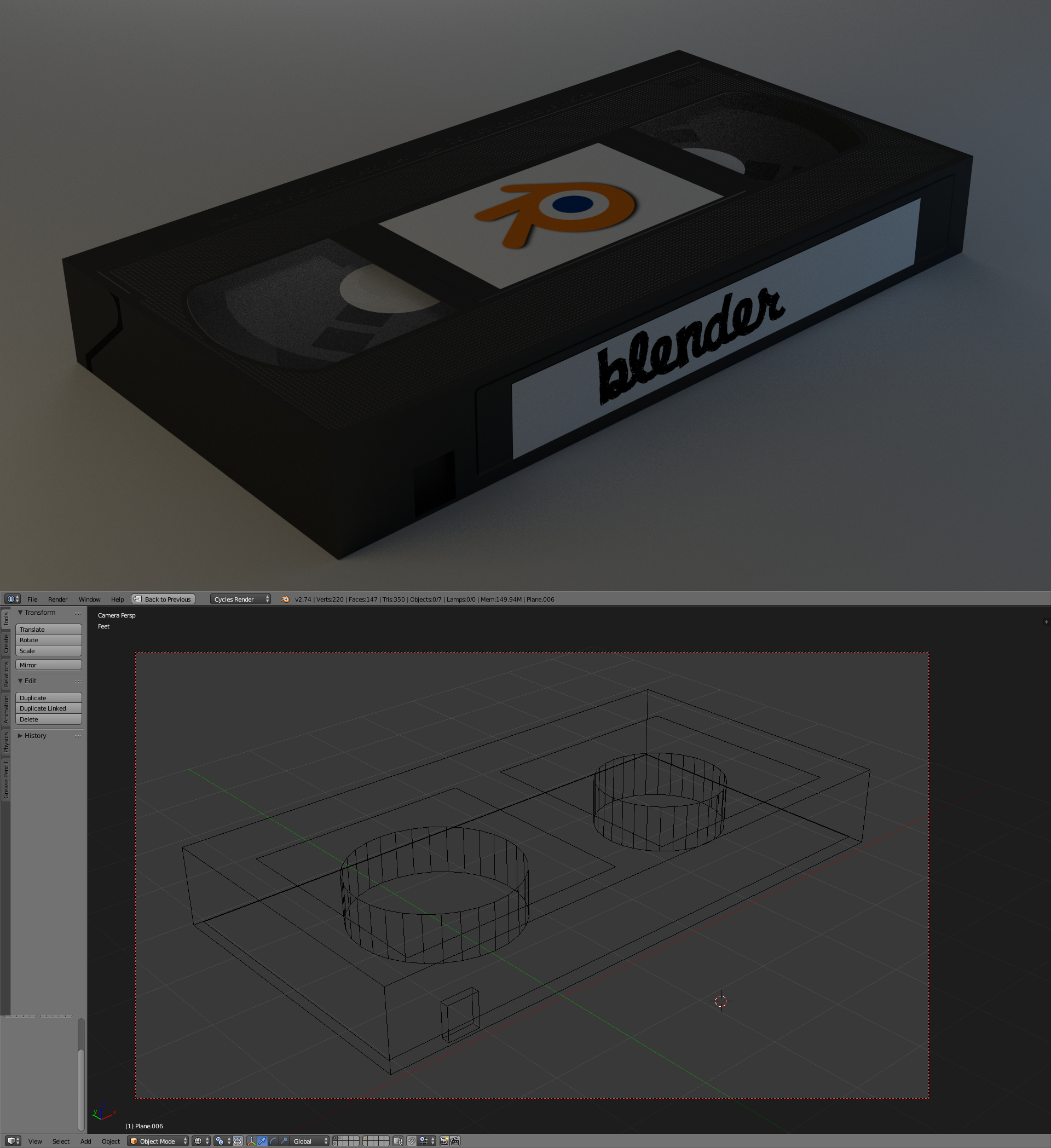Click the 3D cursor in viewport
The width and height of the screenshot is (1051, 1148).
(x=721, y=1001)
